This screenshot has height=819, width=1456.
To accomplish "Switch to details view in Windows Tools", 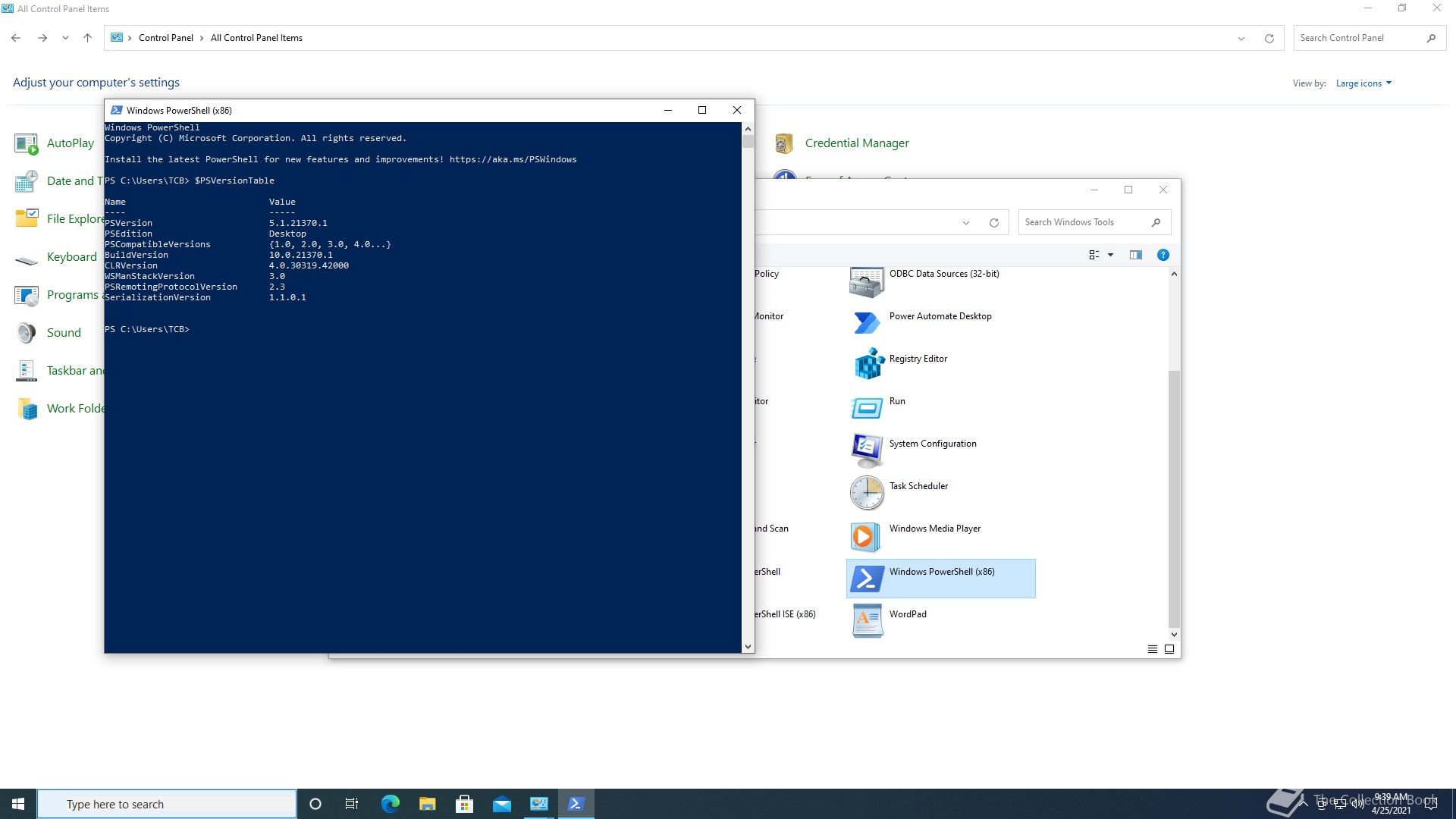I will tap(1153, 649).
